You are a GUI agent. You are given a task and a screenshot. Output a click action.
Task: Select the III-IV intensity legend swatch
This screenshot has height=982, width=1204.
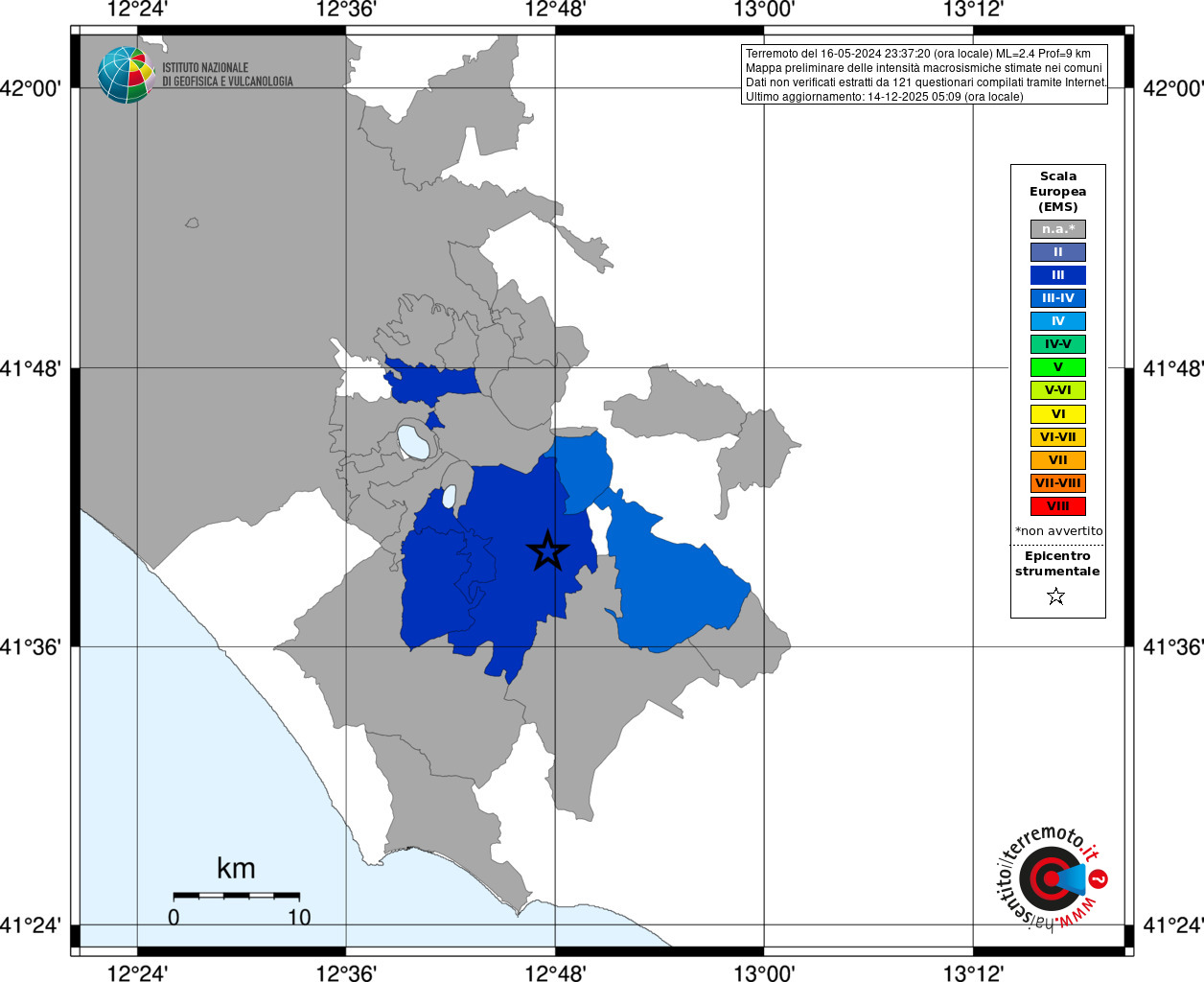[x=1058, y=298]
